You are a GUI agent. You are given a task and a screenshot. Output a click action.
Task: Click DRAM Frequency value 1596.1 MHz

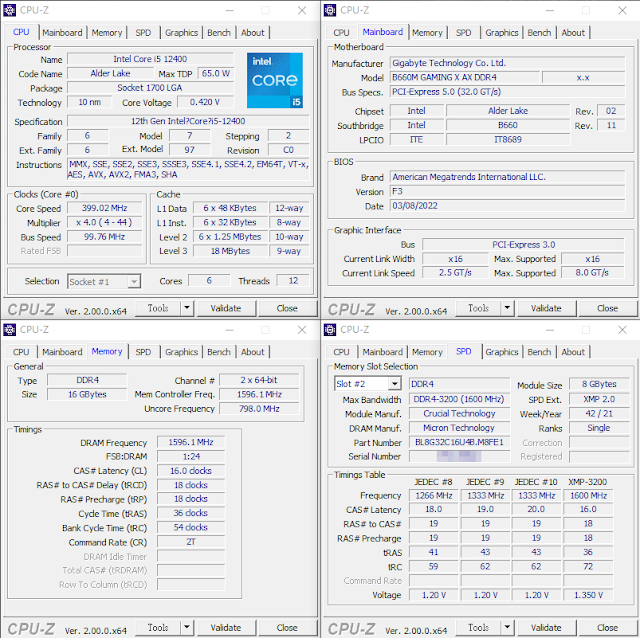[x=191, y=442]
